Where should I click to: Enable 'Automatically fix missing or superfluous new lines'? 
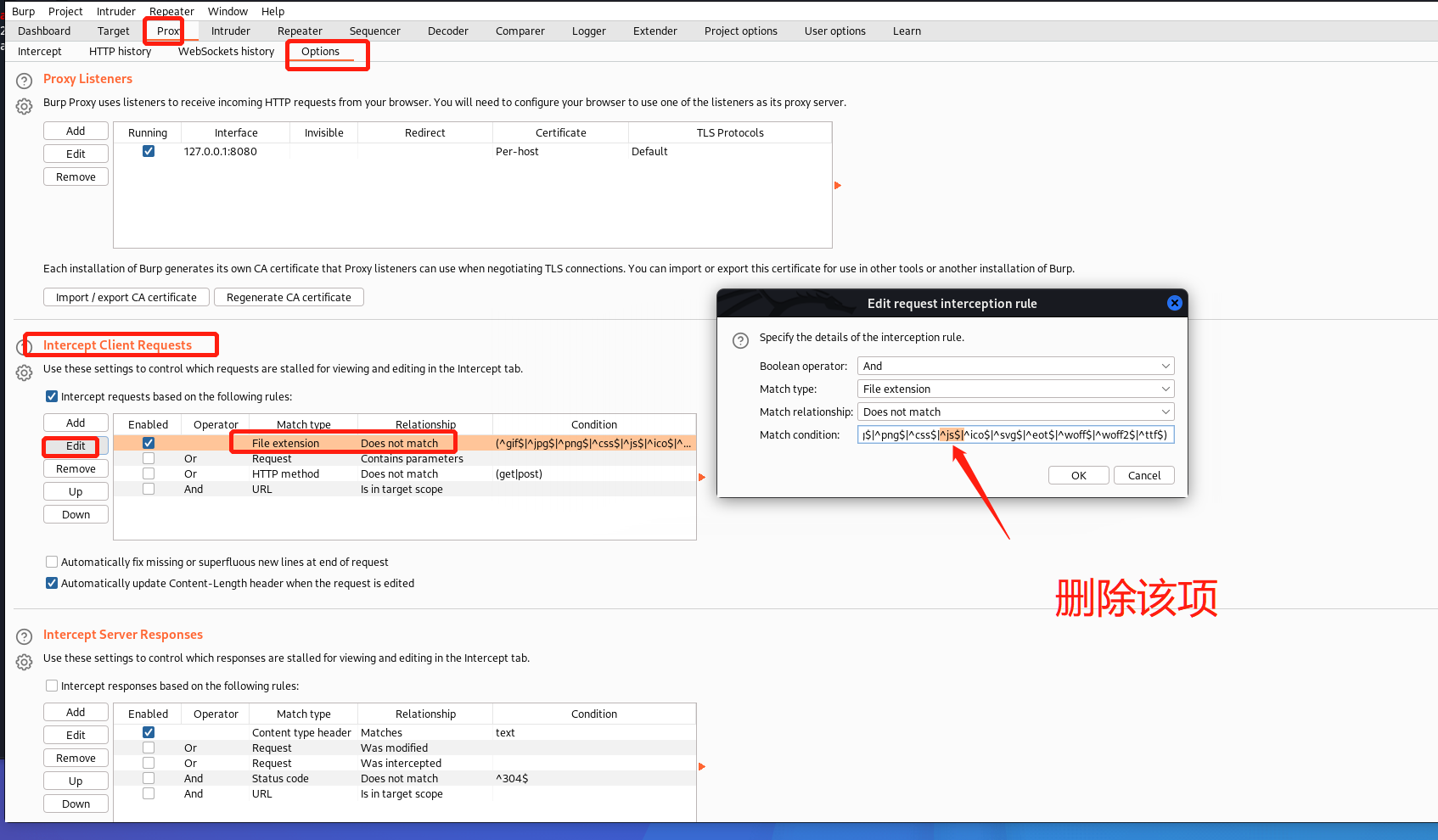52,562
